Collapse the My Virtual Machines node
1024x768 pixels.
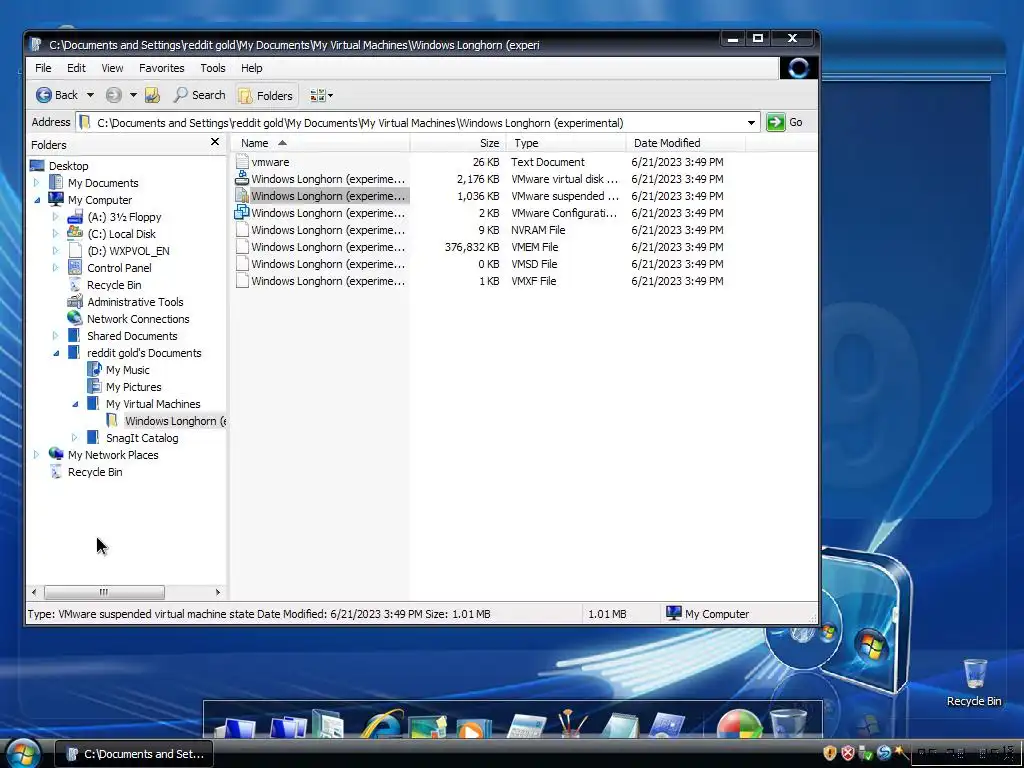(75, 404)
